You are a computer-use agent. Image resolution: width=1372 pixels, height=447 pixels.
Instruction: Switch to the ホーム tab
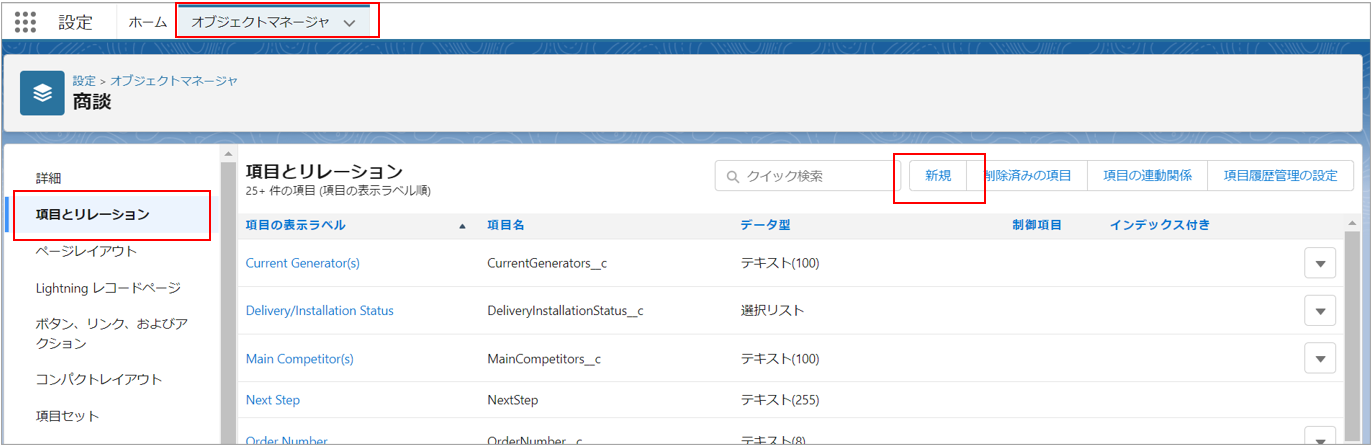148,22
